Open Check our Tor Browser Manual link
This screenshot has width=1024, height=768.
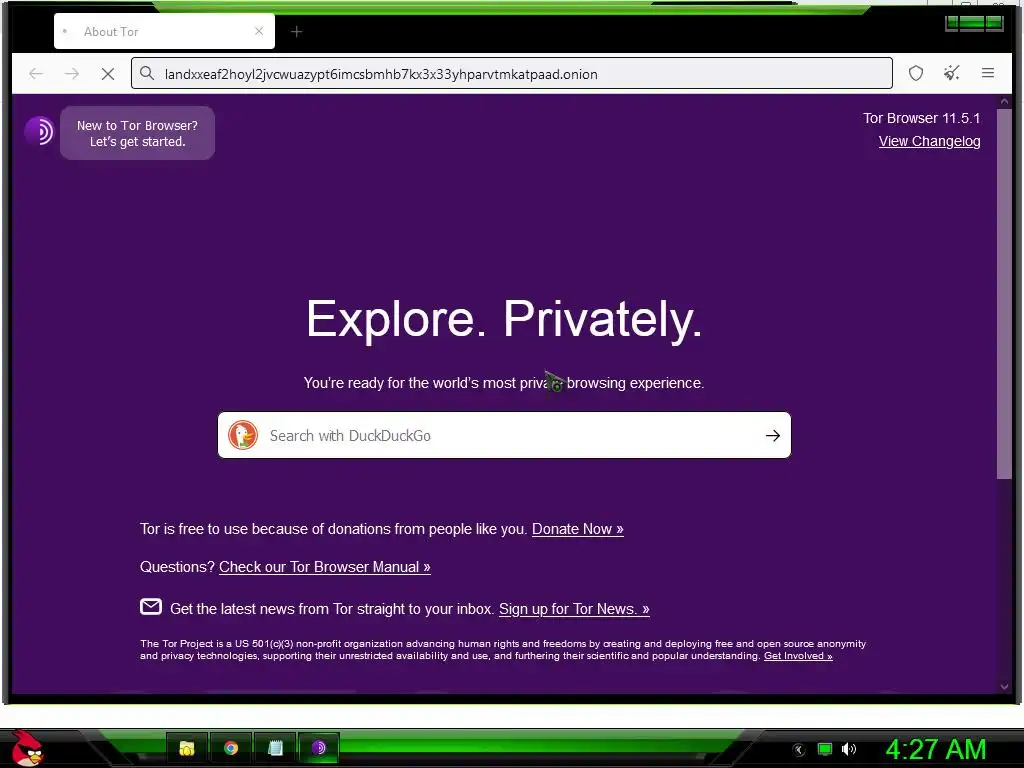coord(325,567)
